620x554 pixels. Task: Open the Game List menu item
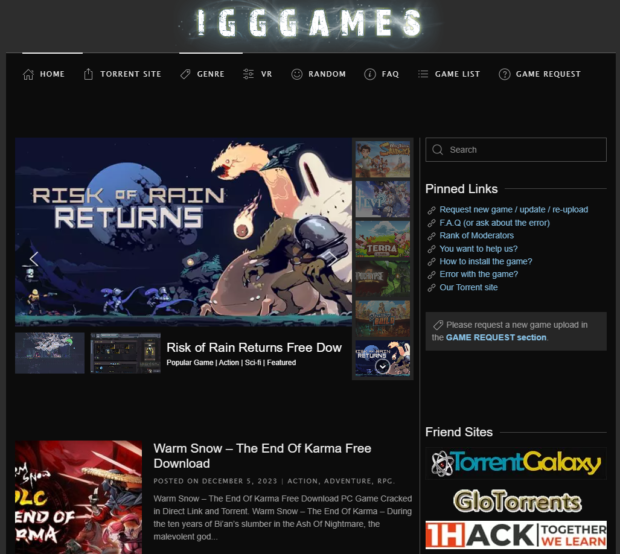457,74
